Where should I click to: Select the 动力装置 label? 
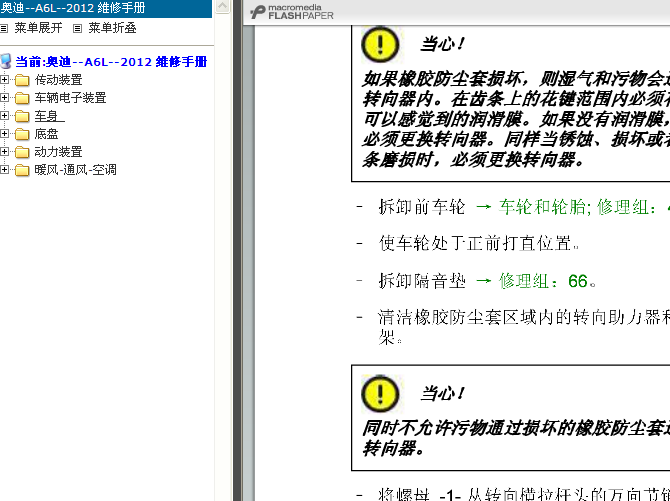[58, 152]
